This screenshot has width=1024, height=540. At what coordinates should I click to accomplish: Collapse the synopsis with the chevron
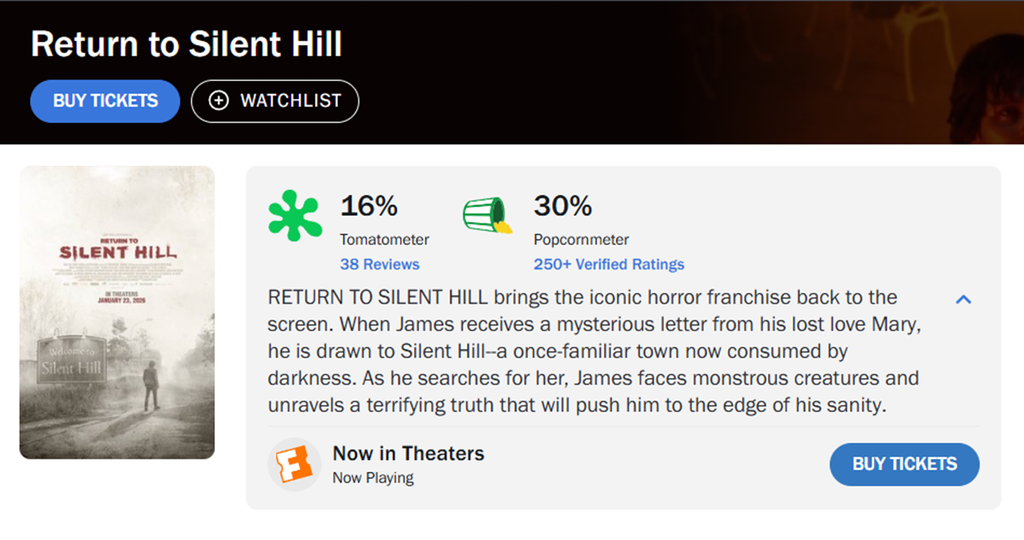(x=964, y=299)
